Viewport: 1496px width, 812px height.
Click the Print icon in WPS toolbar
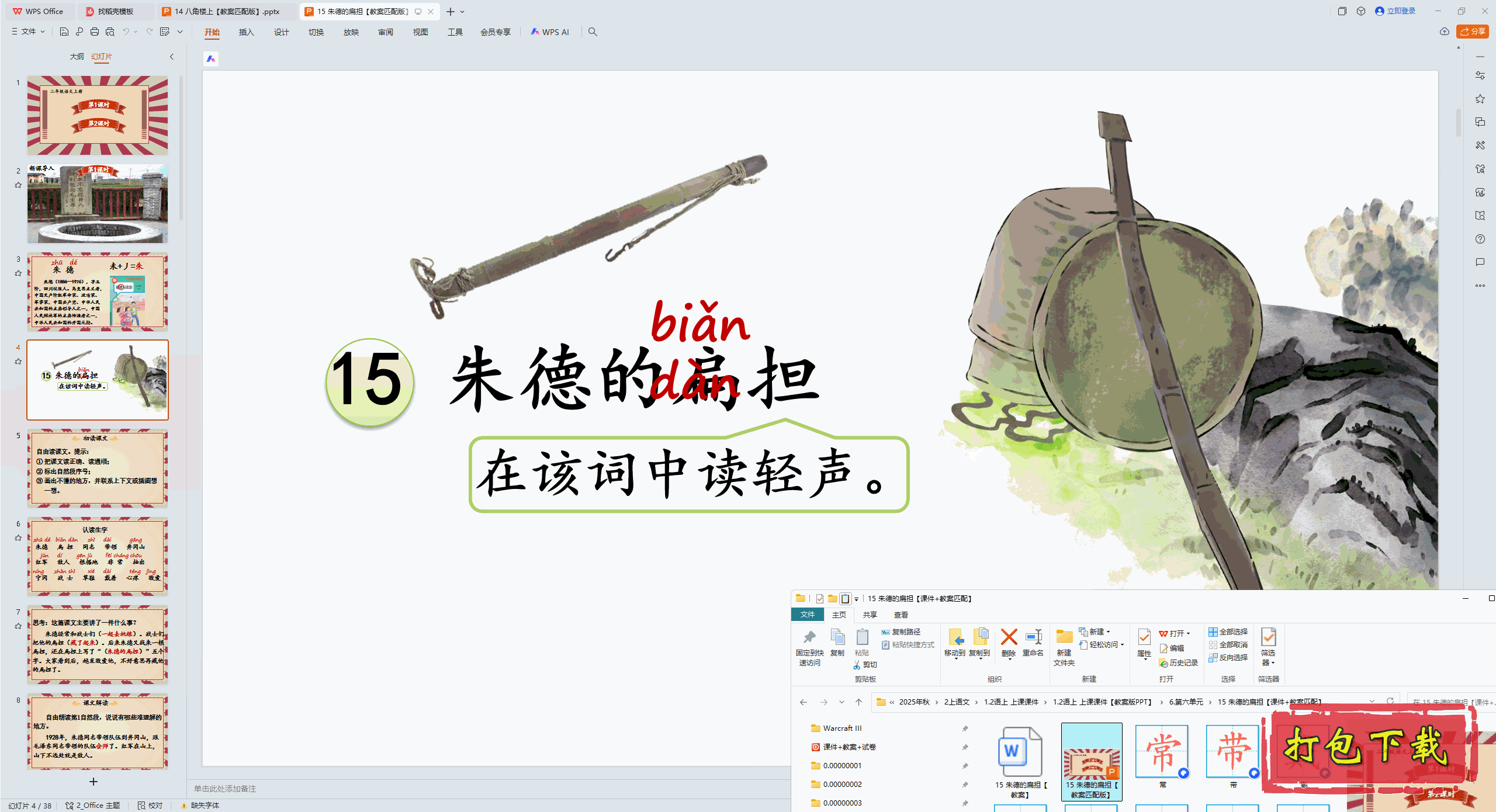95,32
